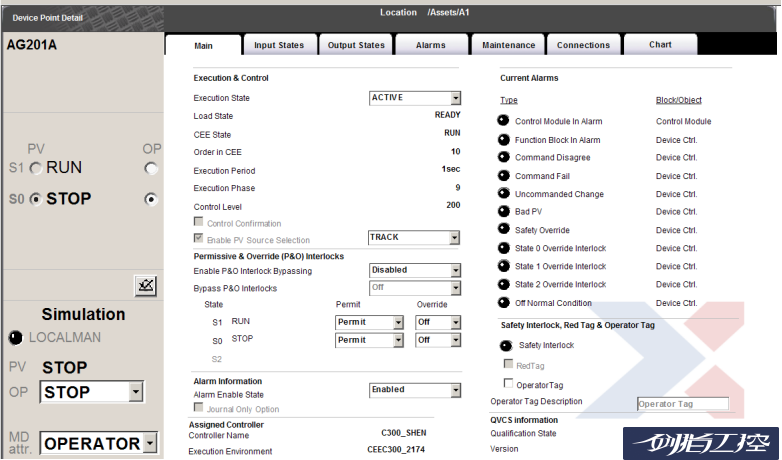Open the Chart tab
Image resolution: width=782 pixels, height=460 pixels.
coord(660,45)
